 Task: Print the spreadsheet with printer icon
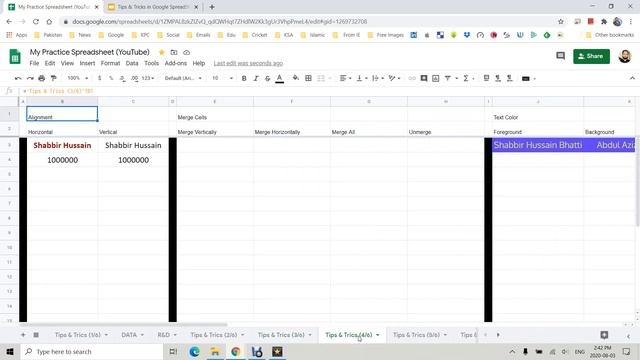click(x=42, y=78)
